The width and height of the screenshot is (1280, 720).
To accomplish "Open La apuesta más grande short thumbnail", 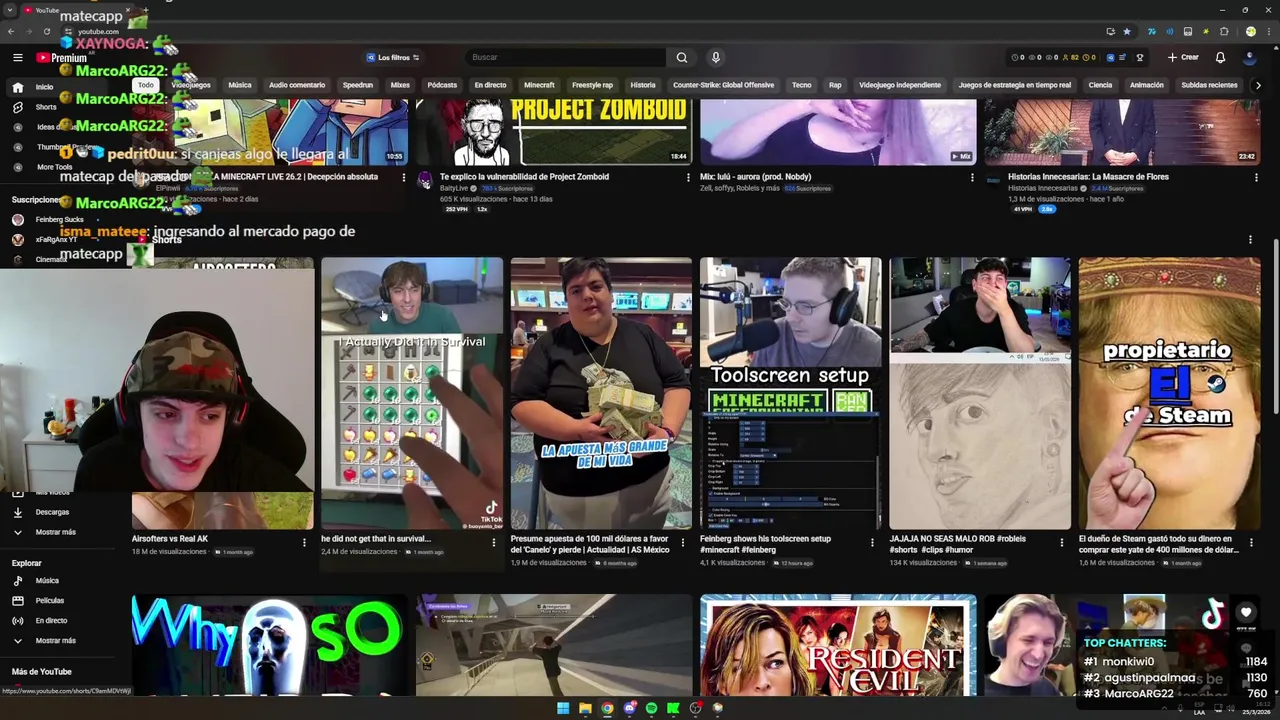I will (601, 393).
